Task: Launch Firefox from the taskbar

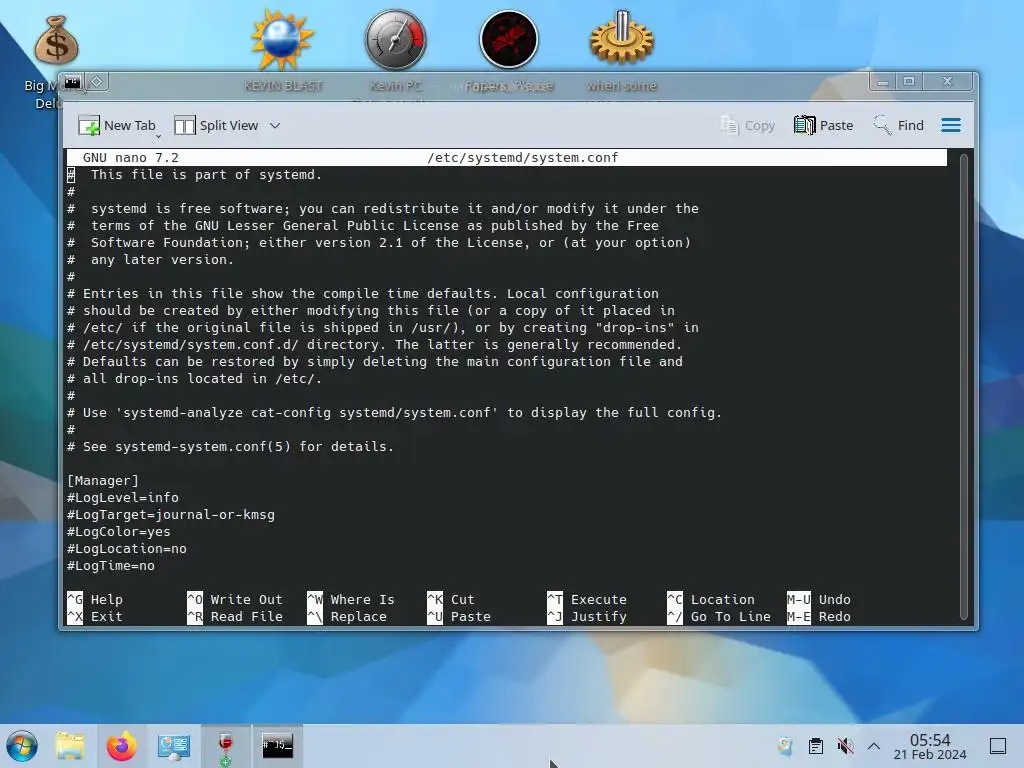Action: [x=121, y=746]
